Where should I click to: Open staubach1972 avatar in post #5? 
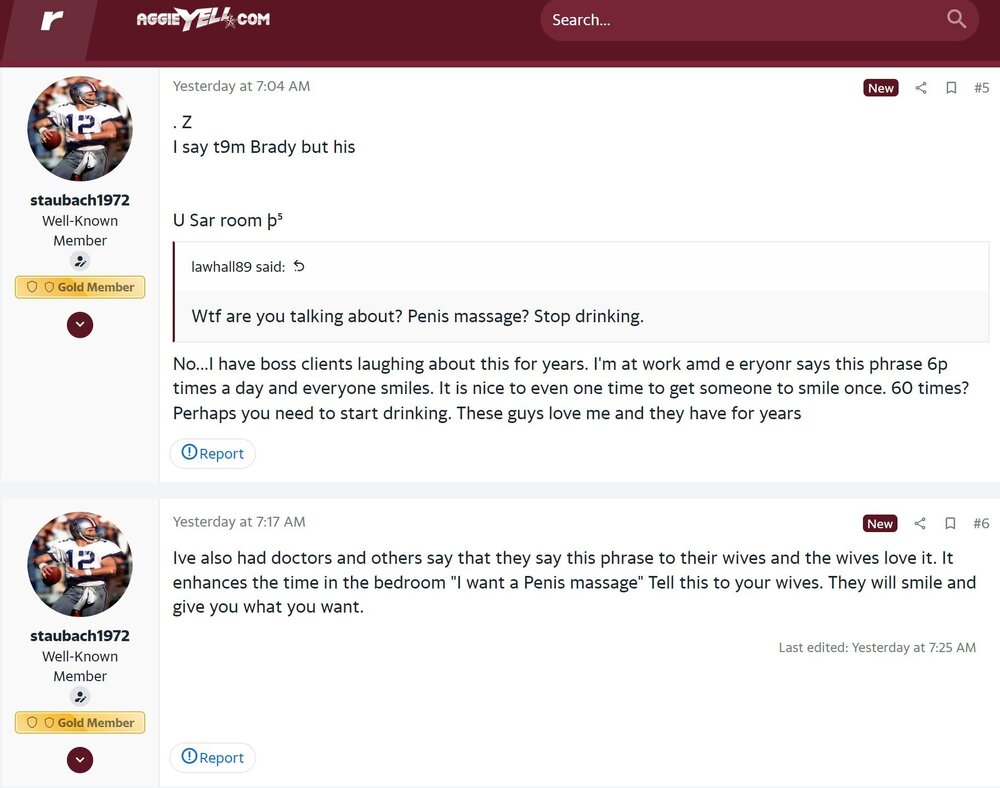point(80,129)
